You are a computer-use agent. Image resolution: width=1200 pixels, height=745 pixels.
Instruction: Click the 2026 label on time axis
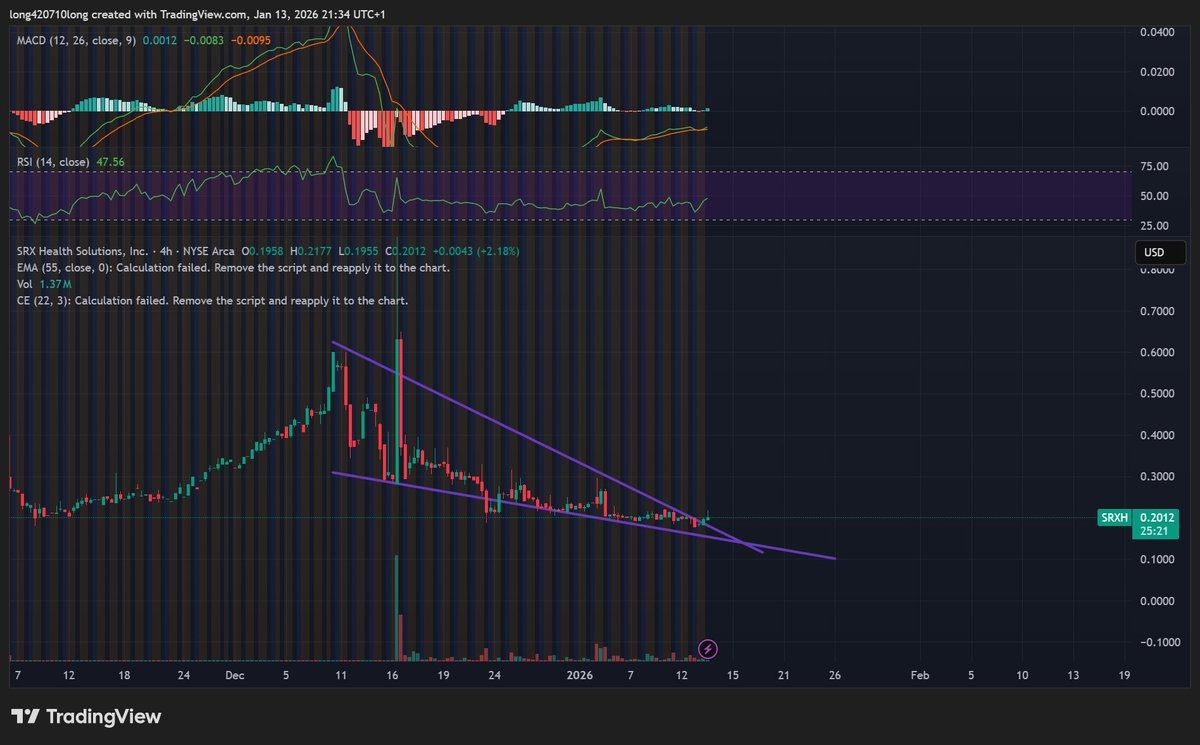[x=580, y=676]
